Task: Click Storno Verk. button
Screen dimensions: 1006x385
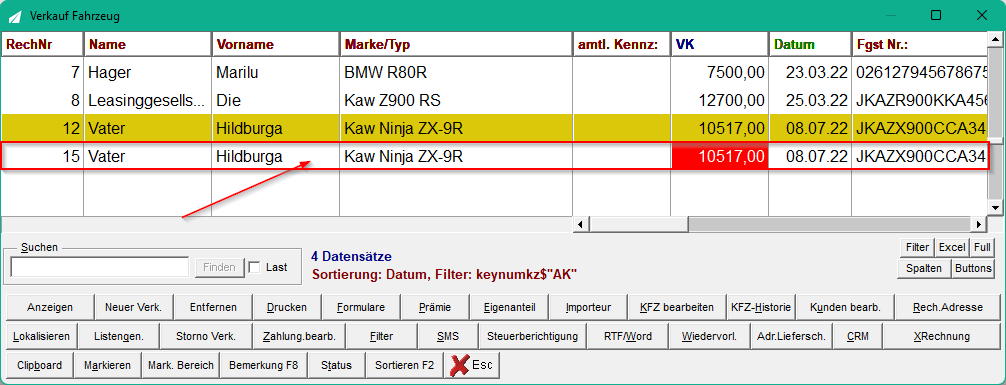Action: tap(207, 336)
